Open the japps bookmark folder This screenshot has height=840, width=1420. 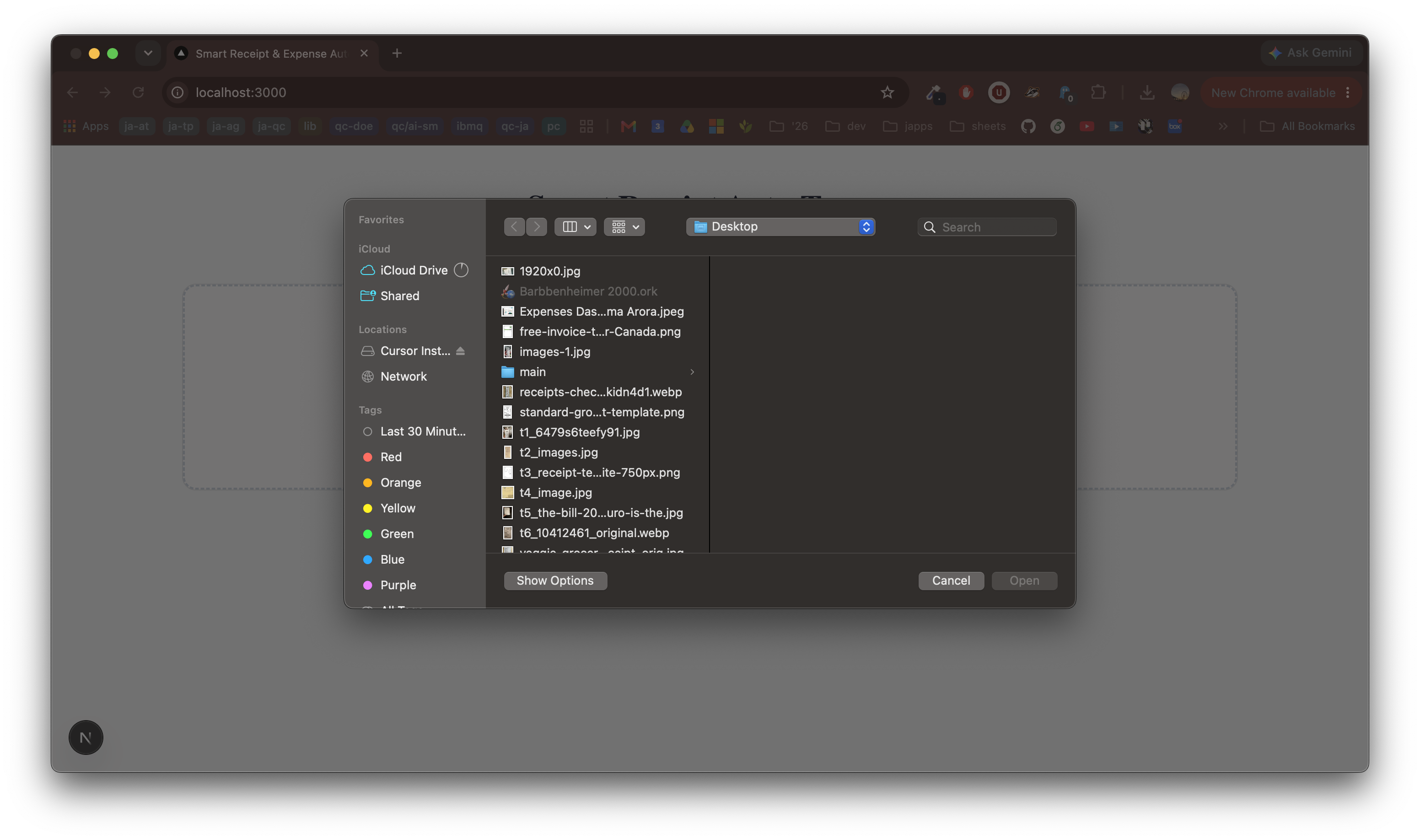click(907, 126)
